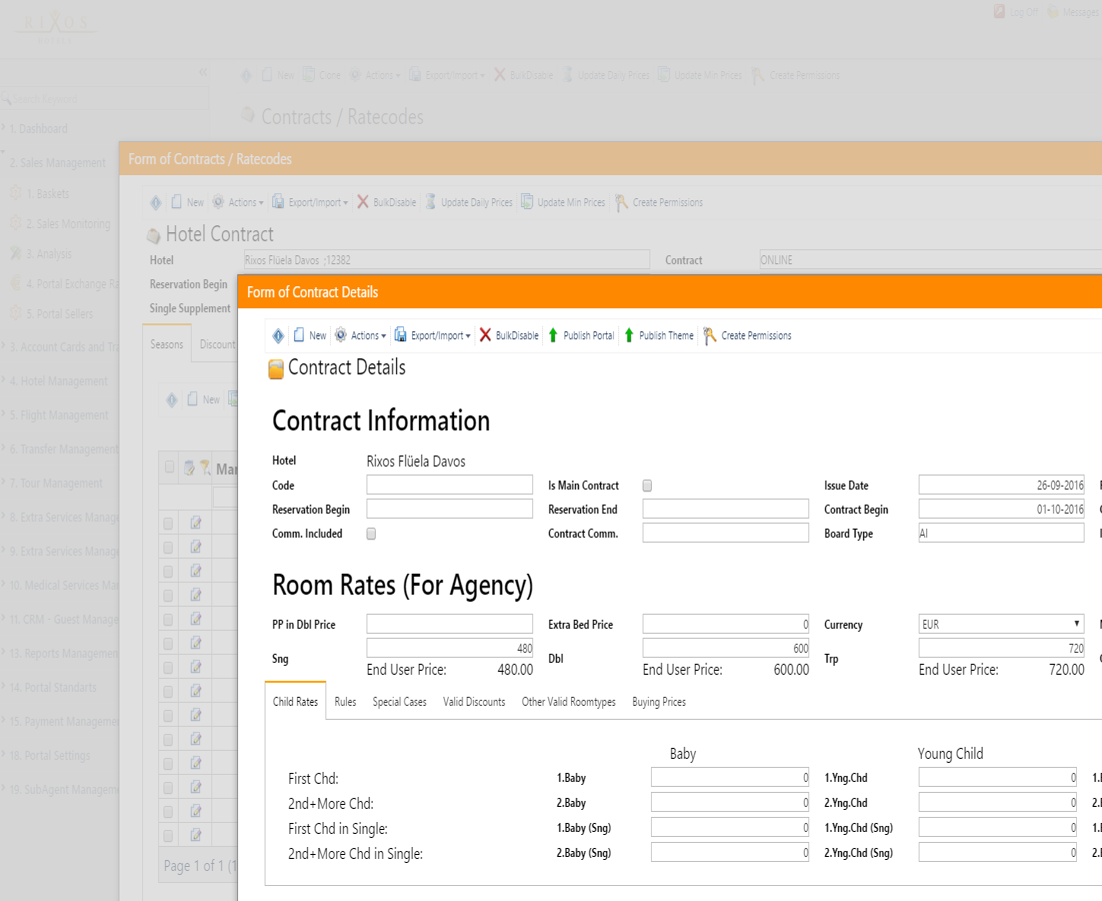This screenshot has width=1102, height=901.
Task: Click Update Daily Prices in Contracts / Ratecodes form
Action: (469, 202)
